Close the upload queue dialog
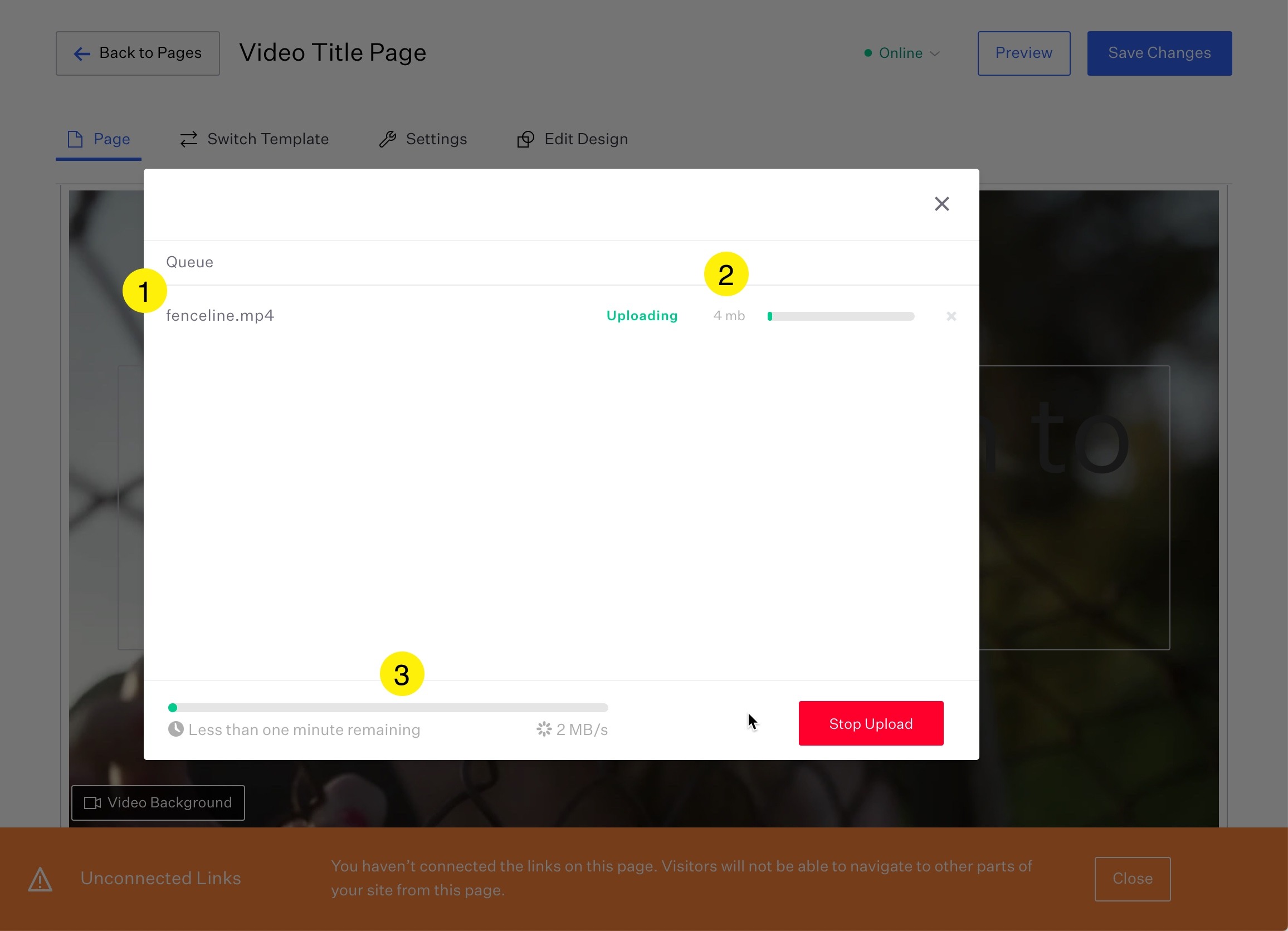 pos(941,204)
